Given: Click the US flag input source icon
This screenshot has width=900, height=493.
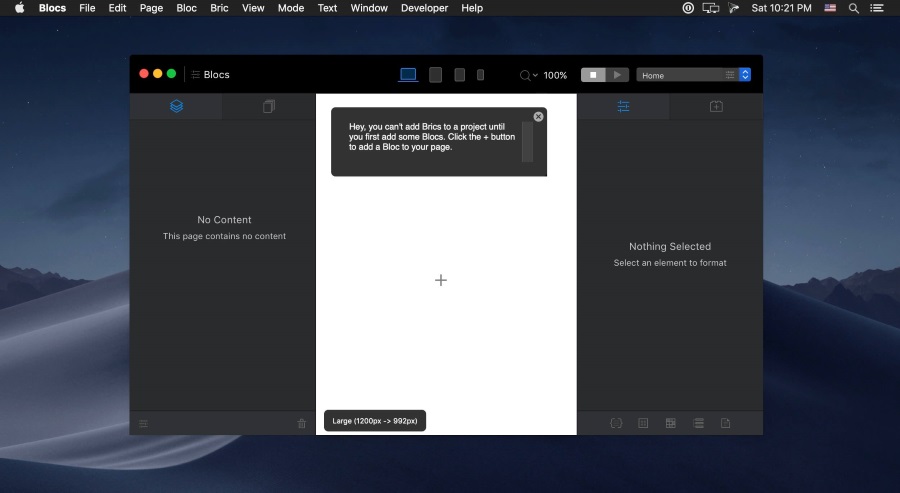Looking at the screenshot, I should 830,8.
